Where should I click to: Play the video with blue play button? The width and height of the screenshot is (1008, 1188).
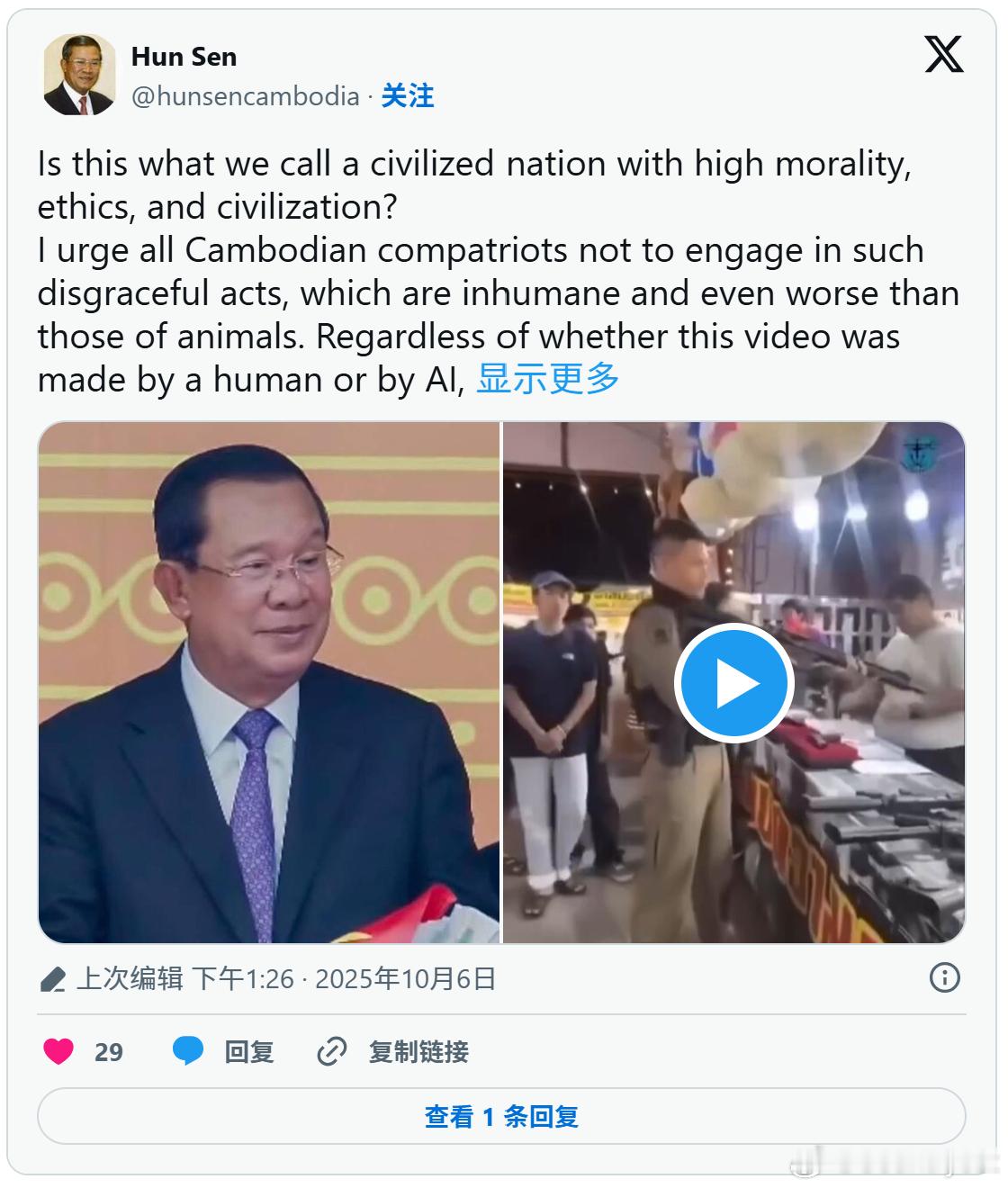click(734, 683)
